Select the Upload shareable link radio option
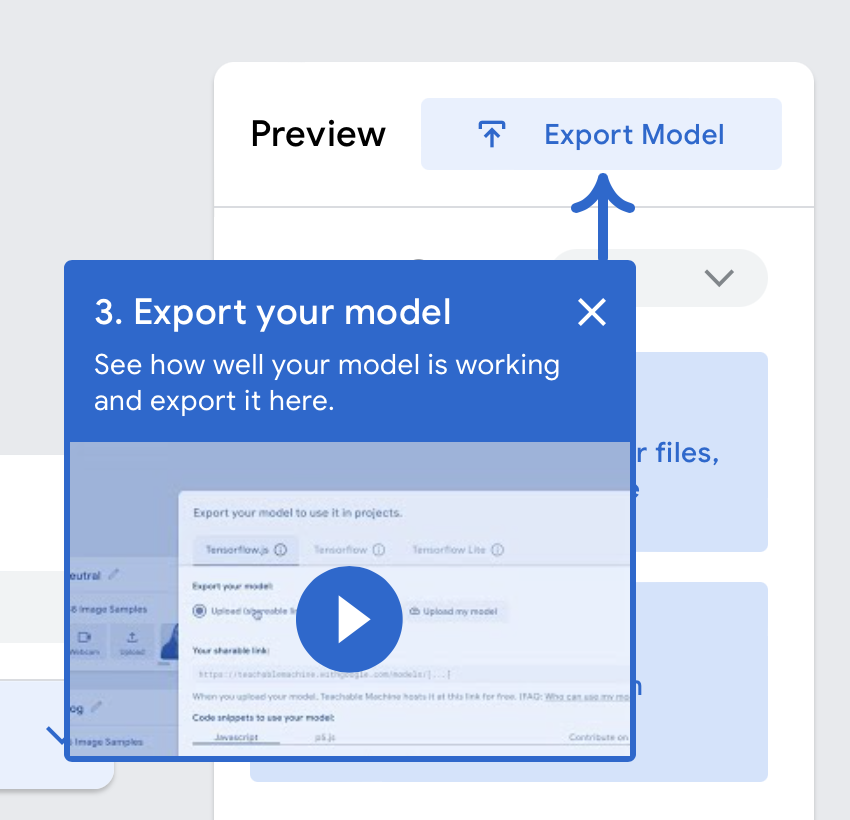Screen dimensions: 850x820 [x=199, y=609]
